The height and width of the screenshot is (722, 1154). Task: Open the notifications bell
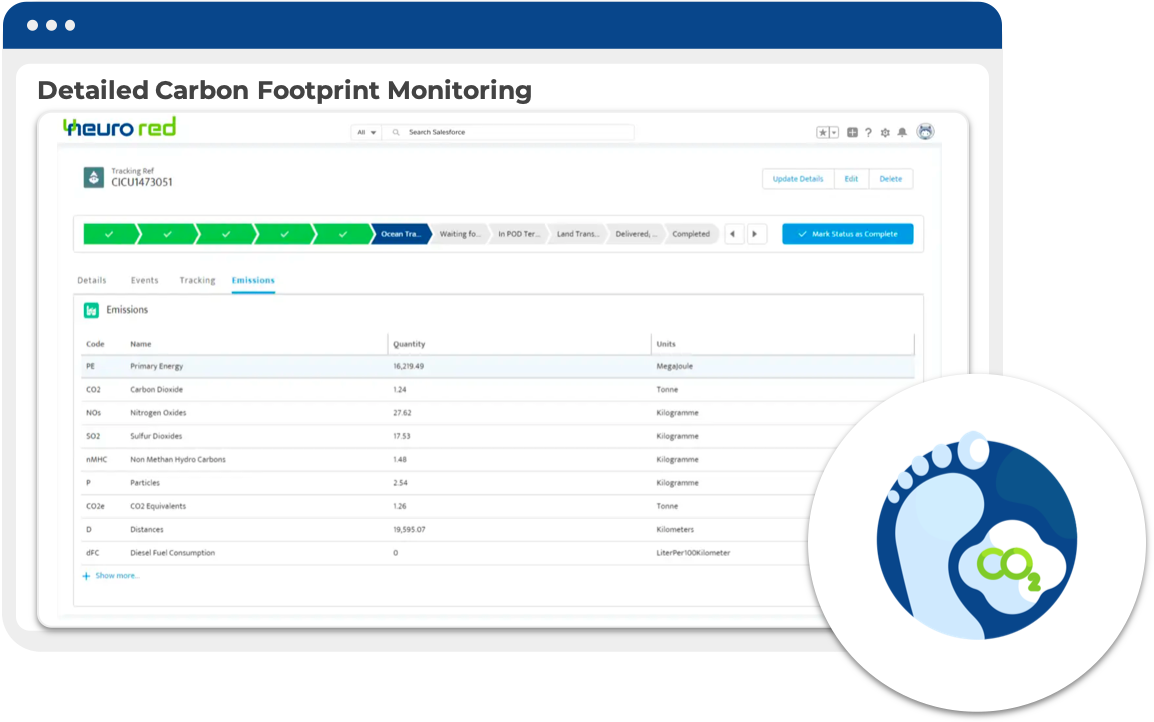tap(902, 132)
